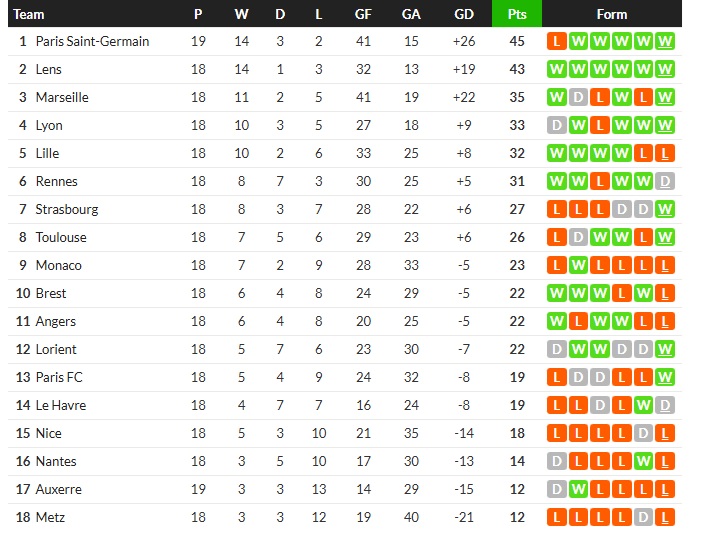702x534 pixels.
Task: Click the win badge in Paris FC's form
Action: click(x=666, y=377)
